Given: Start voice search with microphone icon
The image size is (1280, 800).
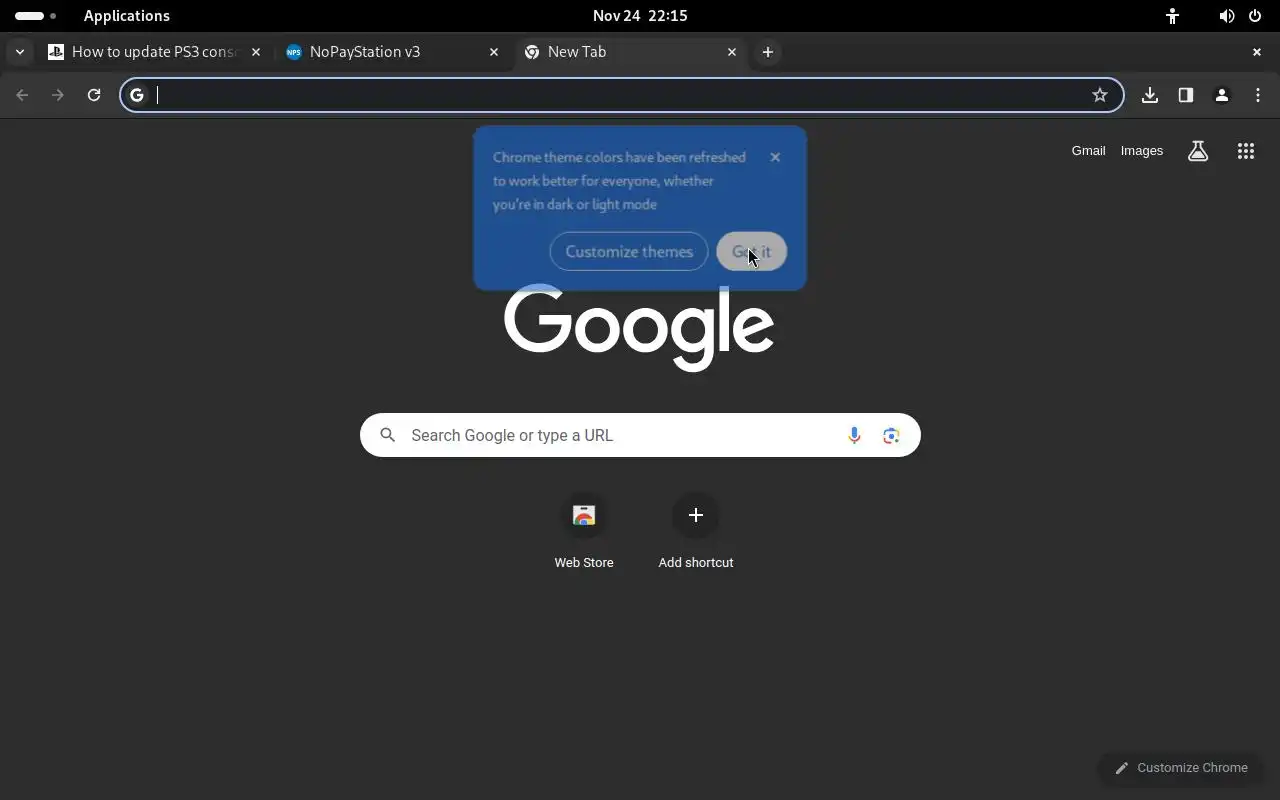Looking at the screenshot, I should pyautogui.click(x=854, y=435).
